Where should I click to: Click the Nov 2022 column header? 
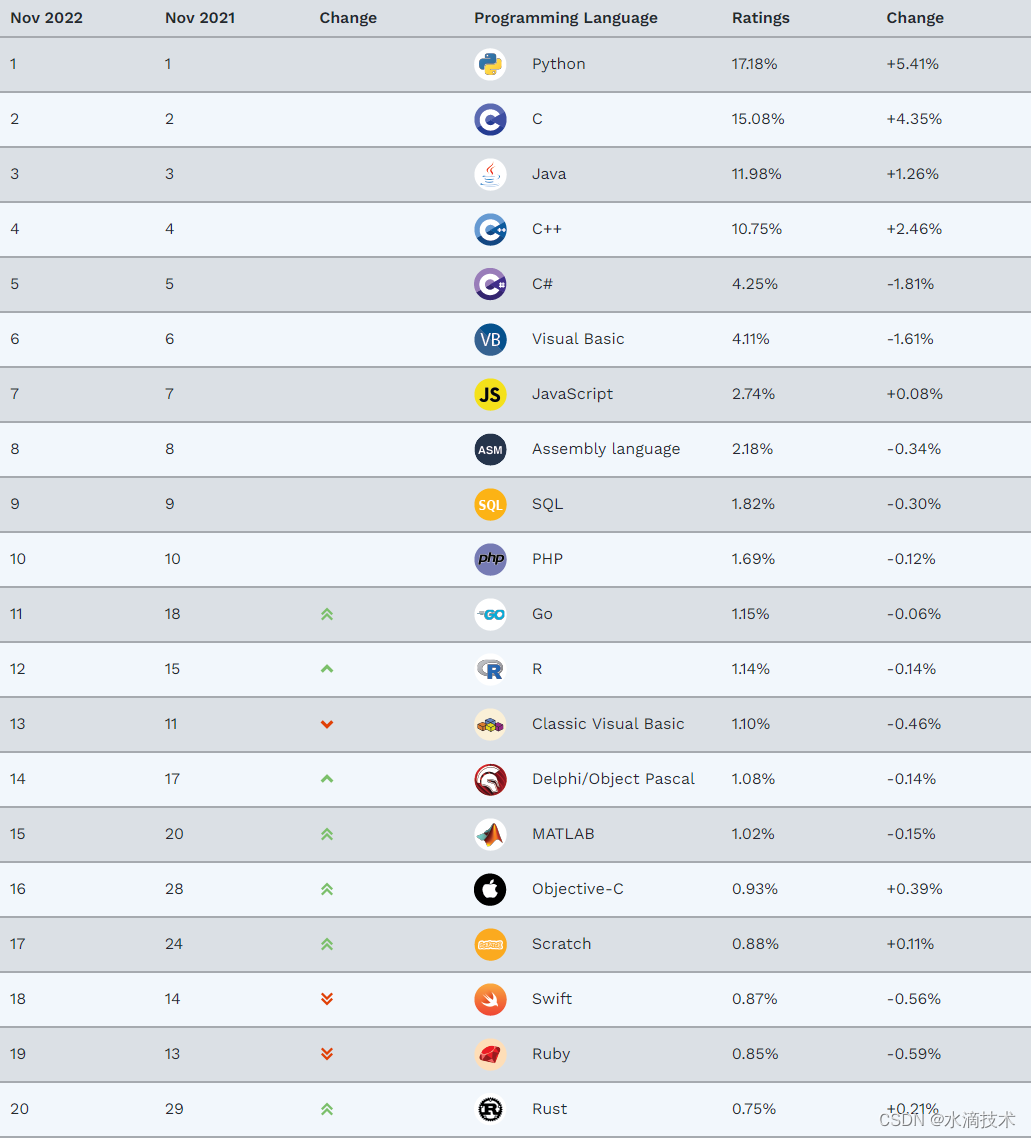coord(46,18)
